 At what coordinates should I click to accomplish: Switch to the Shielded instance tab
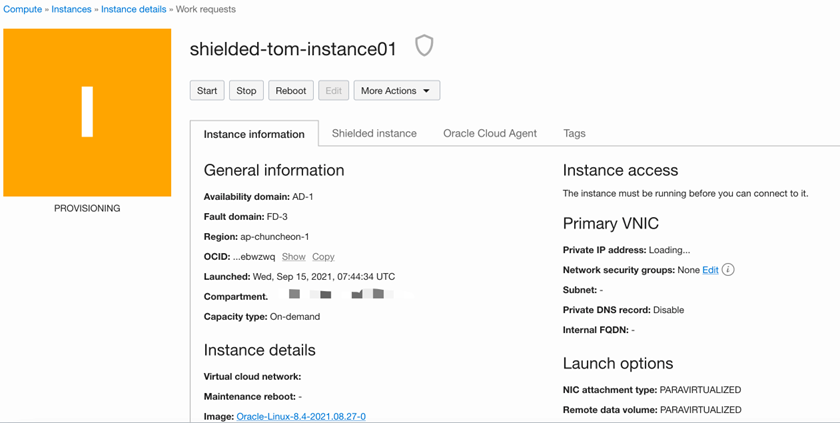[374, 133]
